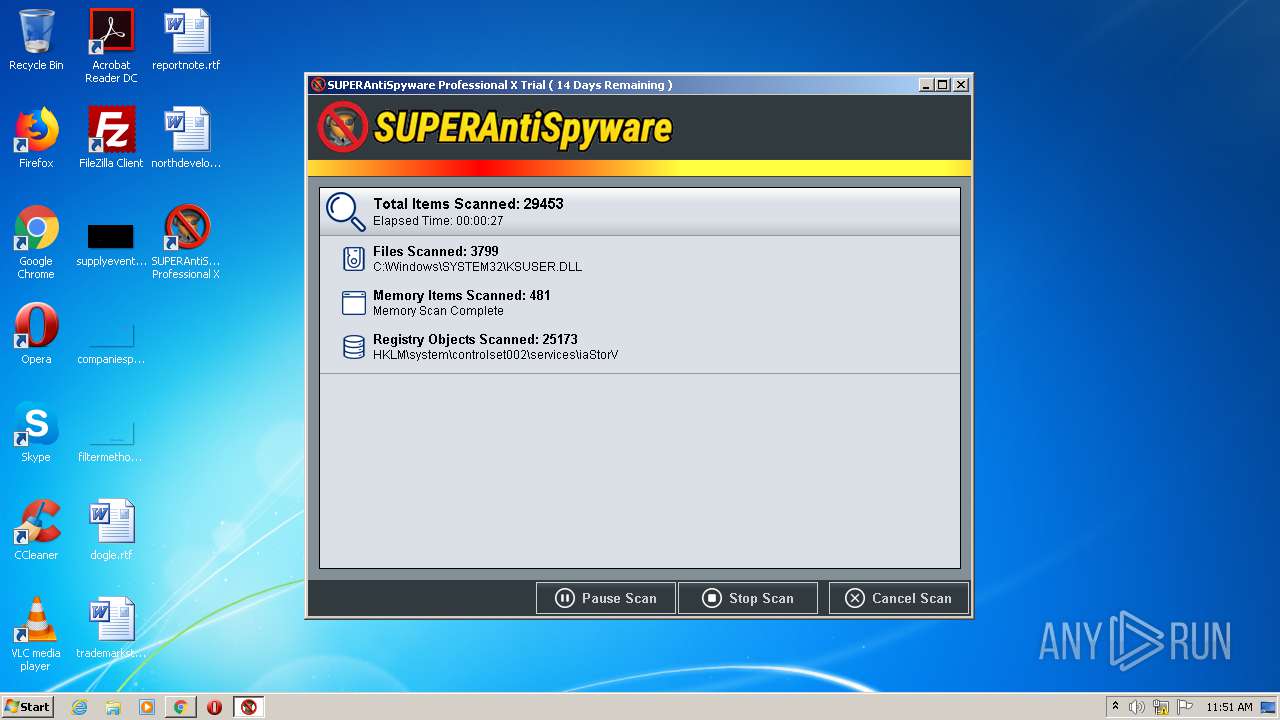The width and height of the screenshot is (1280, 720).
Task: Open Opera from the taskbar
Action: 214,707
